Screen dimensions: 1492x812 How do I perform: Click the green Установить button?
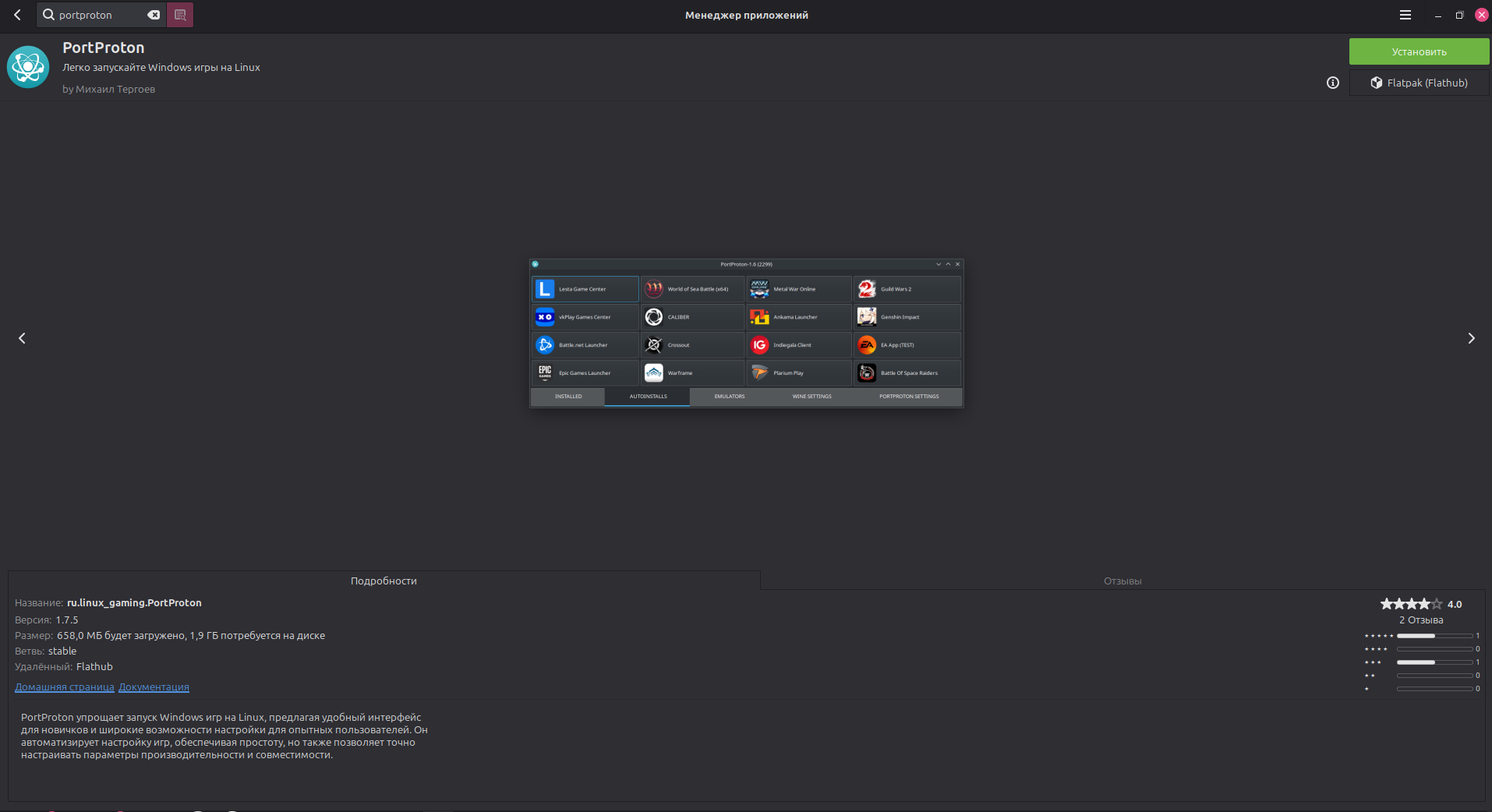(1419, 51)
